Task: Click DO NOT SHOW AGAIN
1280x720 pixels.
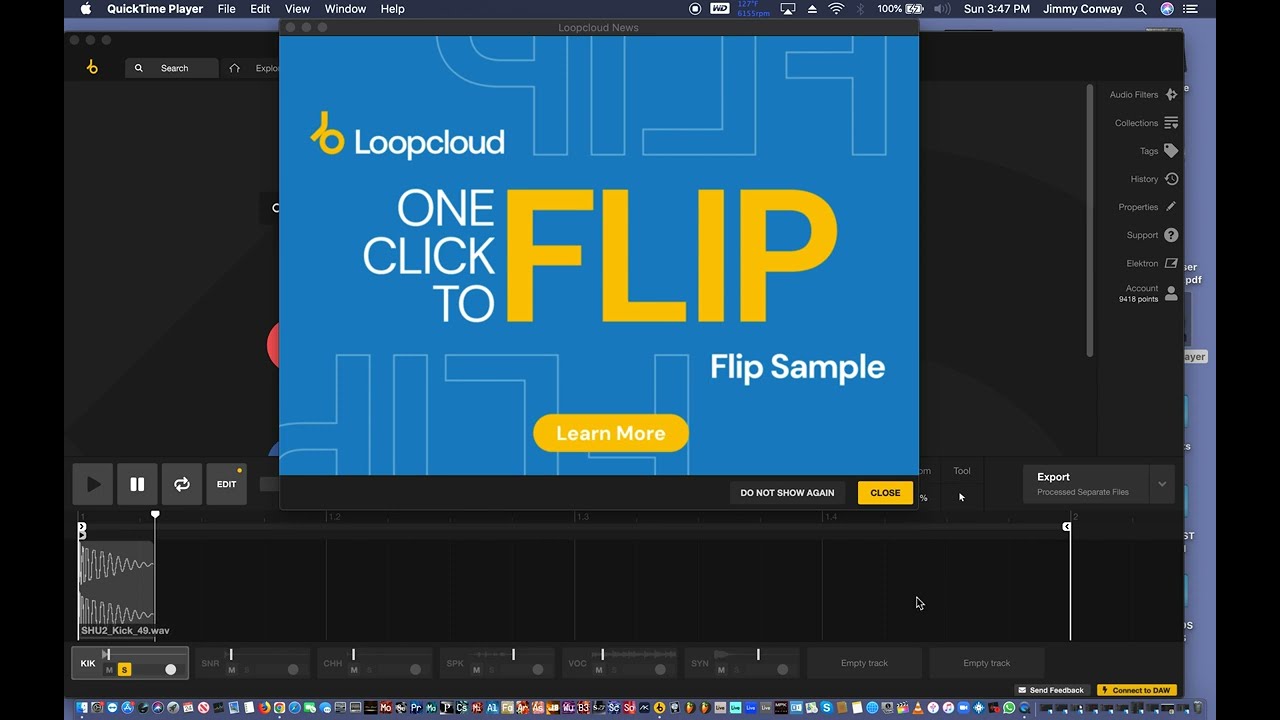Action: [x=787, y=492]
